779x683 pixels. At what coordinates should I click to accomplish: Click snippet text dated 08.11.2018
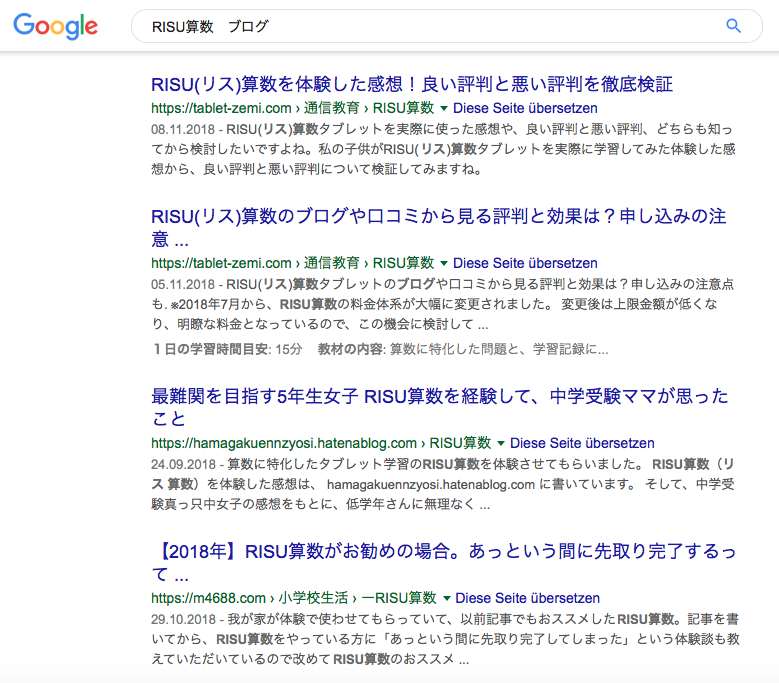click(443, 149)
